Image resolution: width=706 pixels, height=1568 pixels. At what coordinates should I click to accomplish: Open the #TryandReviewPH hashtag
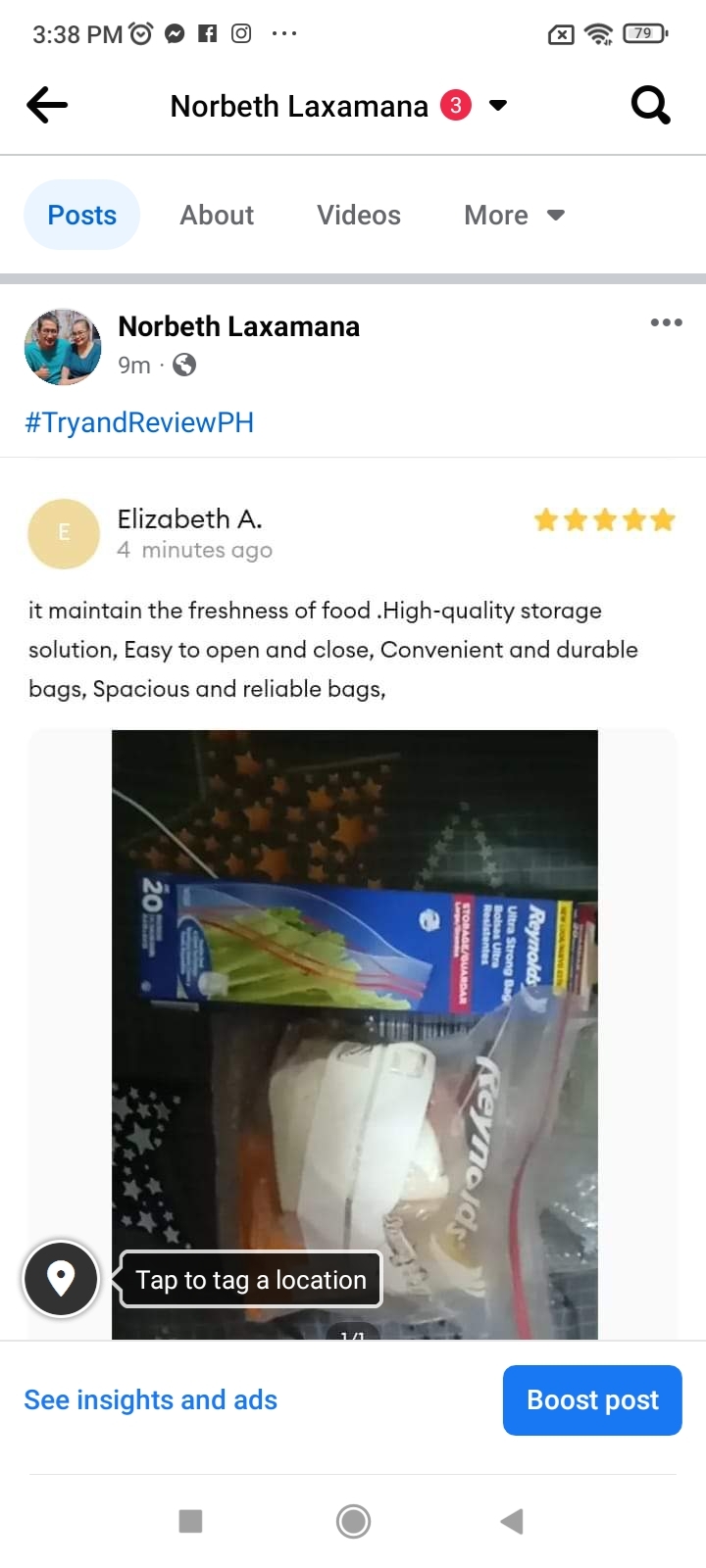139,422
